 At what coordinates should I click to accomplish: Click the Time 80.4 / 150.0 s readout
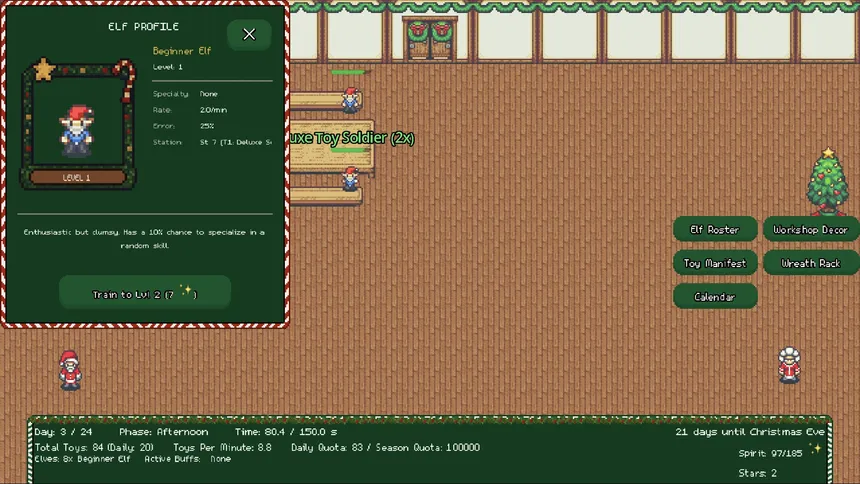coord(286,432)
